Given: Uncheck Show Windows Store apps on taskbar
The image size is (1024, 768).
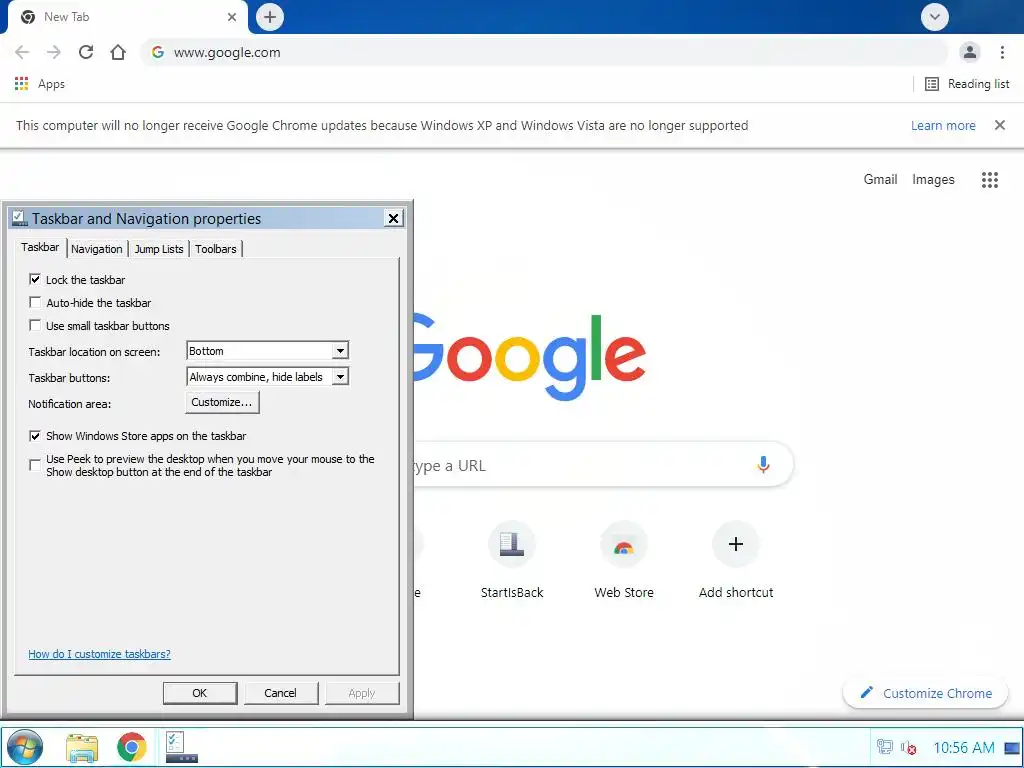Looking at the screenshot, I should tap(35, 436).
